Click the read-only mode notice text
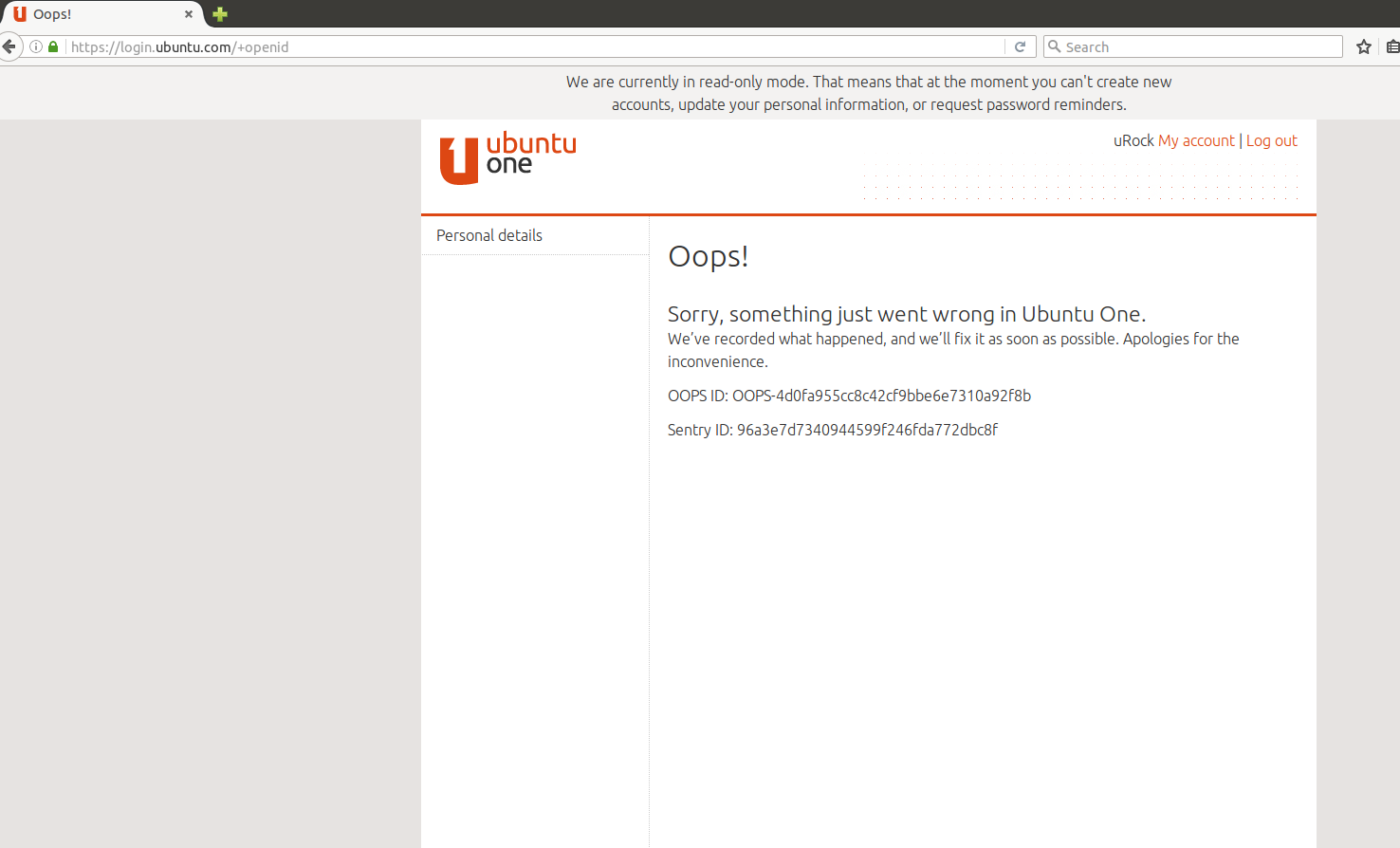This screenshot has height=848, width=1400. (x=869, y=93)
